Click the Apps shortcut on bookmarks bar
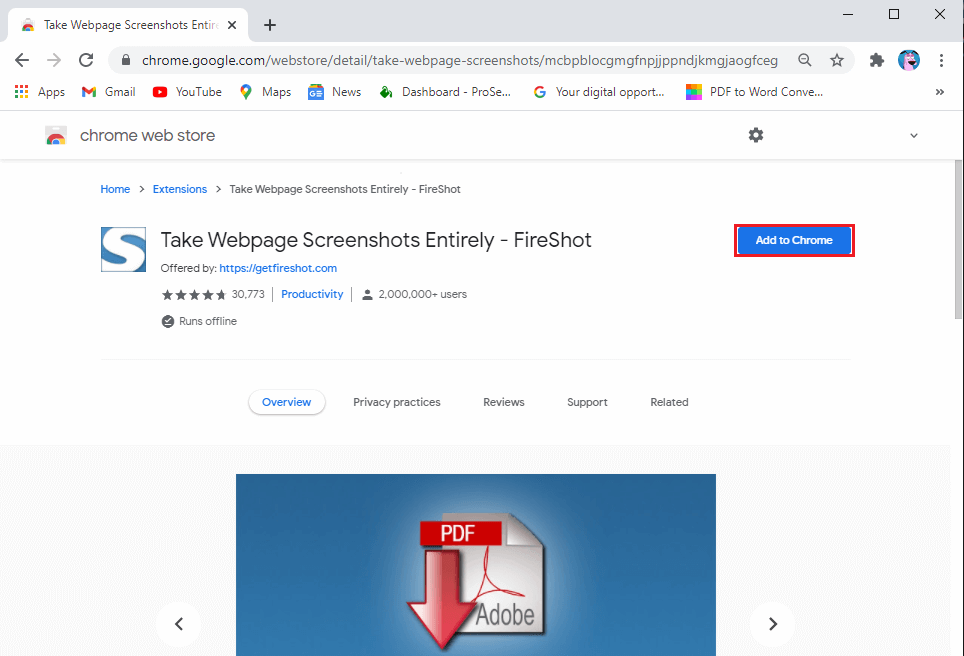Screen dimensions: 964x656 pyautogui.click(x=21, y=91)
